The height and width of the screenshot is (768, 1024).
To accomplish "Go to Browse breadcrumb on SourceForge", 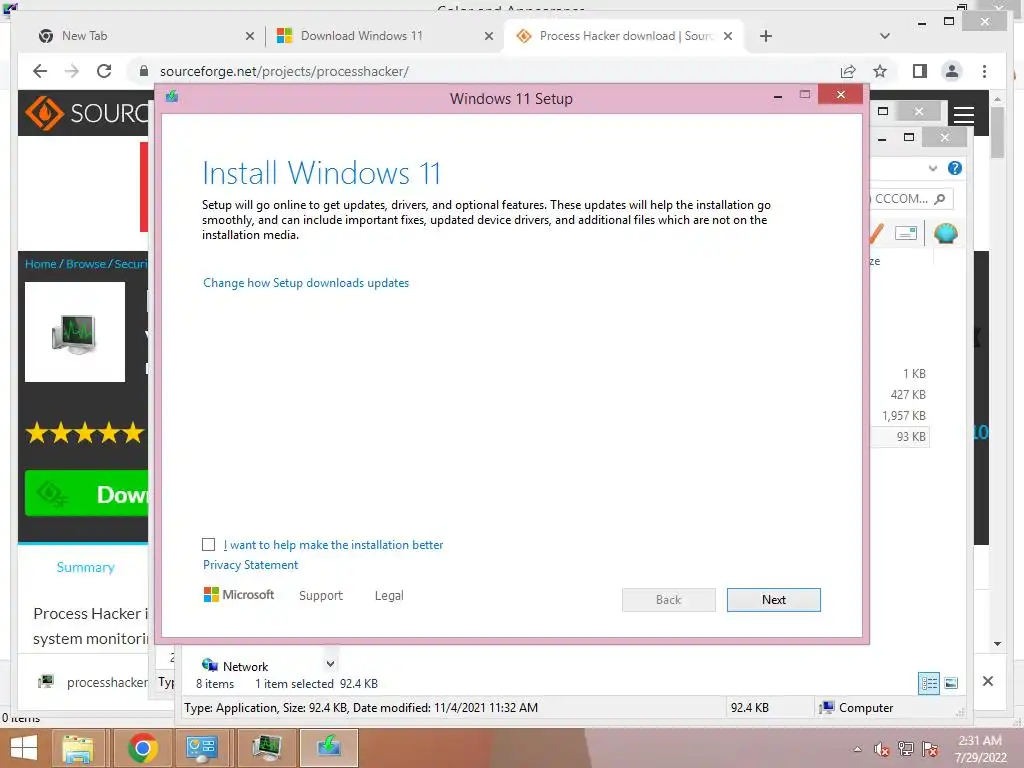I will (x=86, y=264).
